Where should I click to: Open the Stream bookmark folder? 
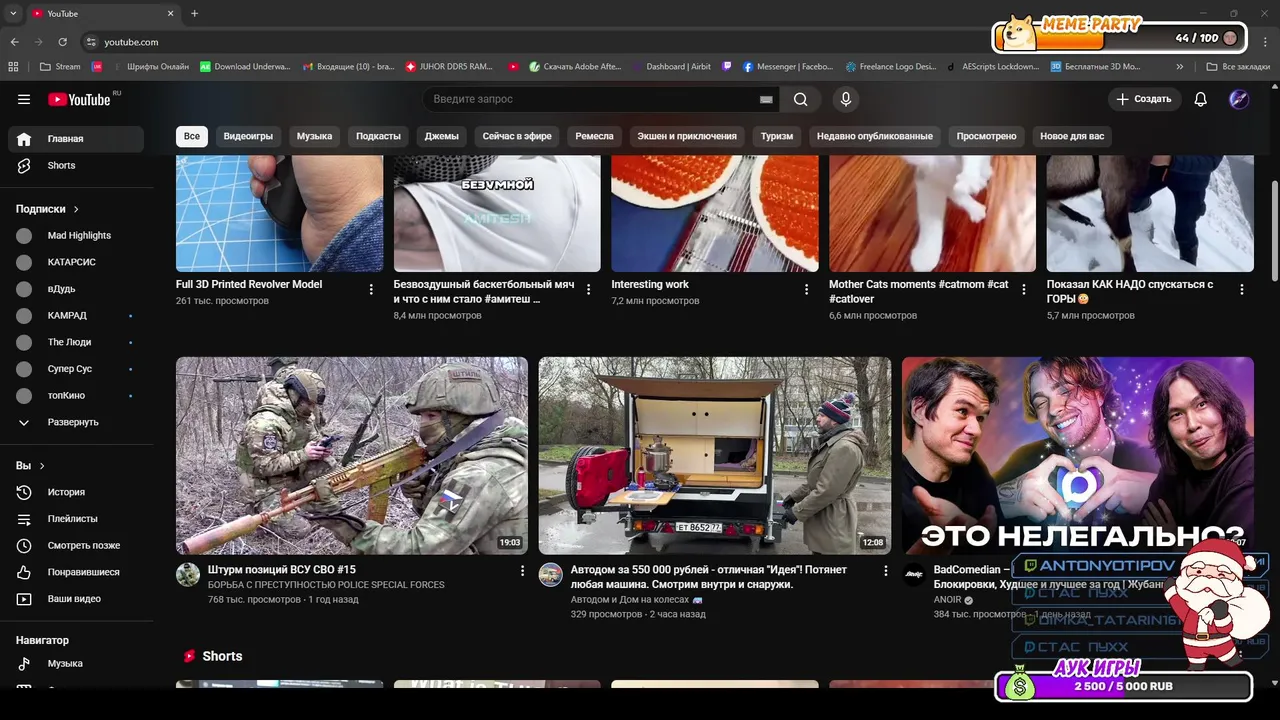coord(60,67)
